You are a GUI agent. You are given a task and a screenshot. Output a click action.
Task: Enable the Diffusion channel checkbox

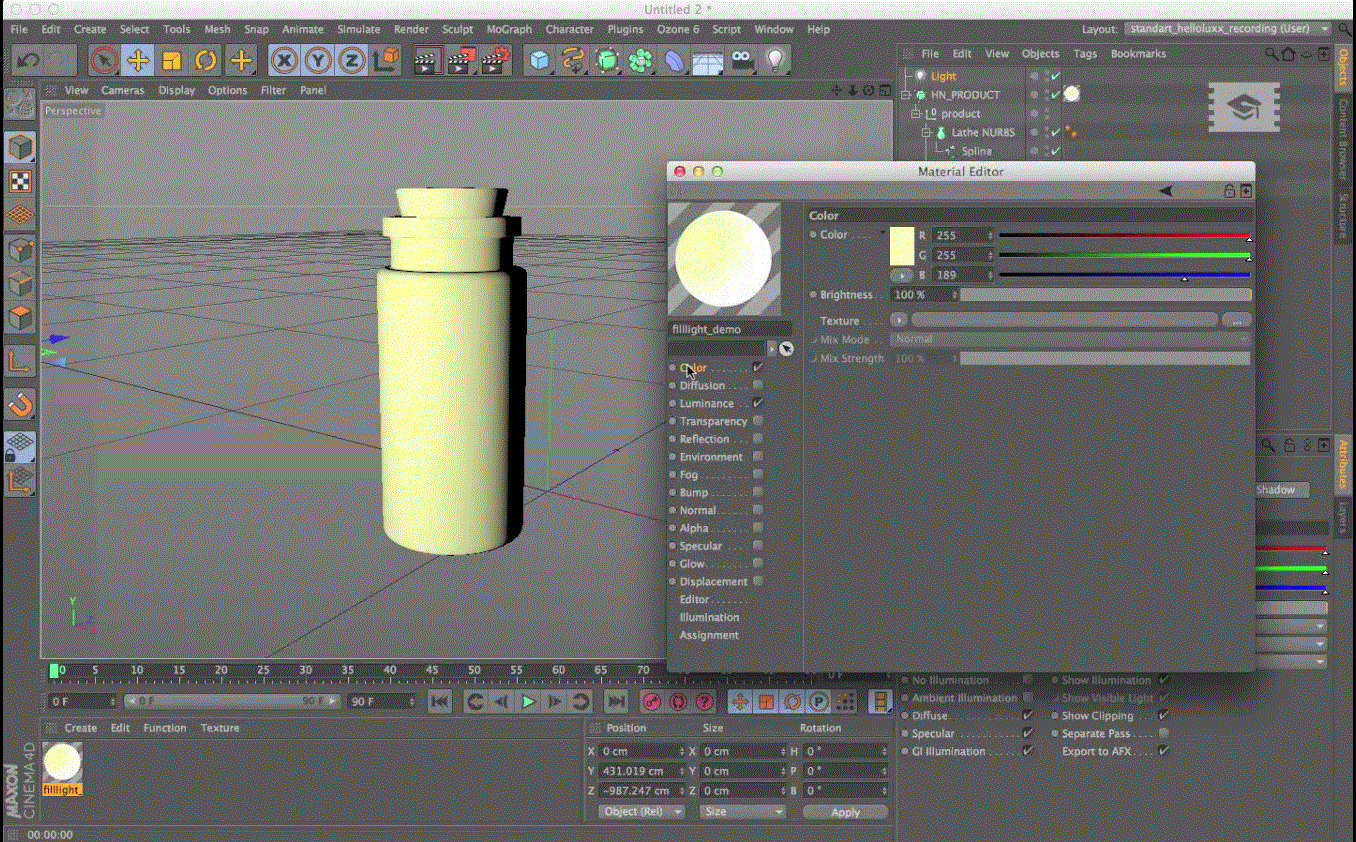758,385
